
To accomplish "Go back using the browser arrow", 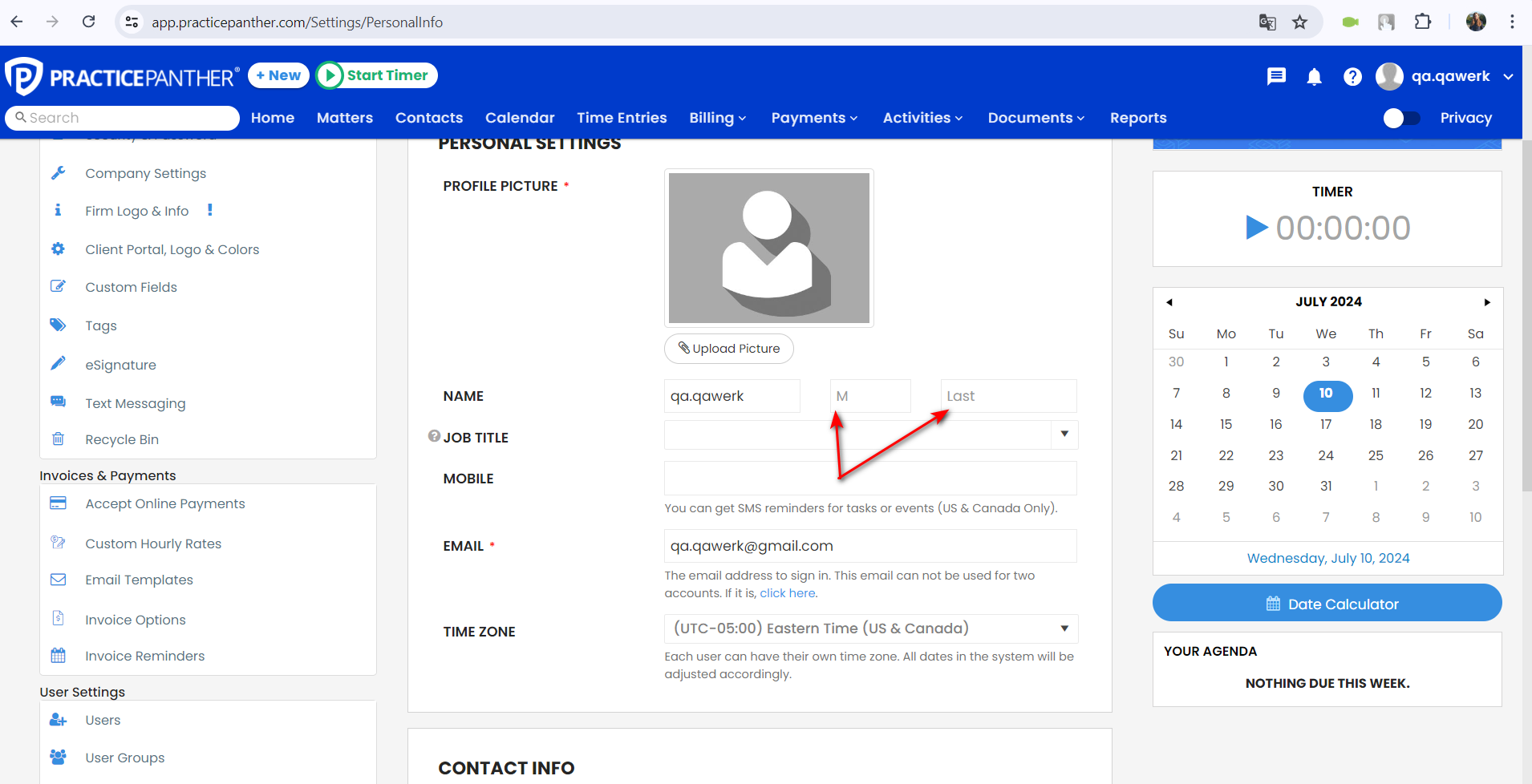I will click(x=17, y=22).
